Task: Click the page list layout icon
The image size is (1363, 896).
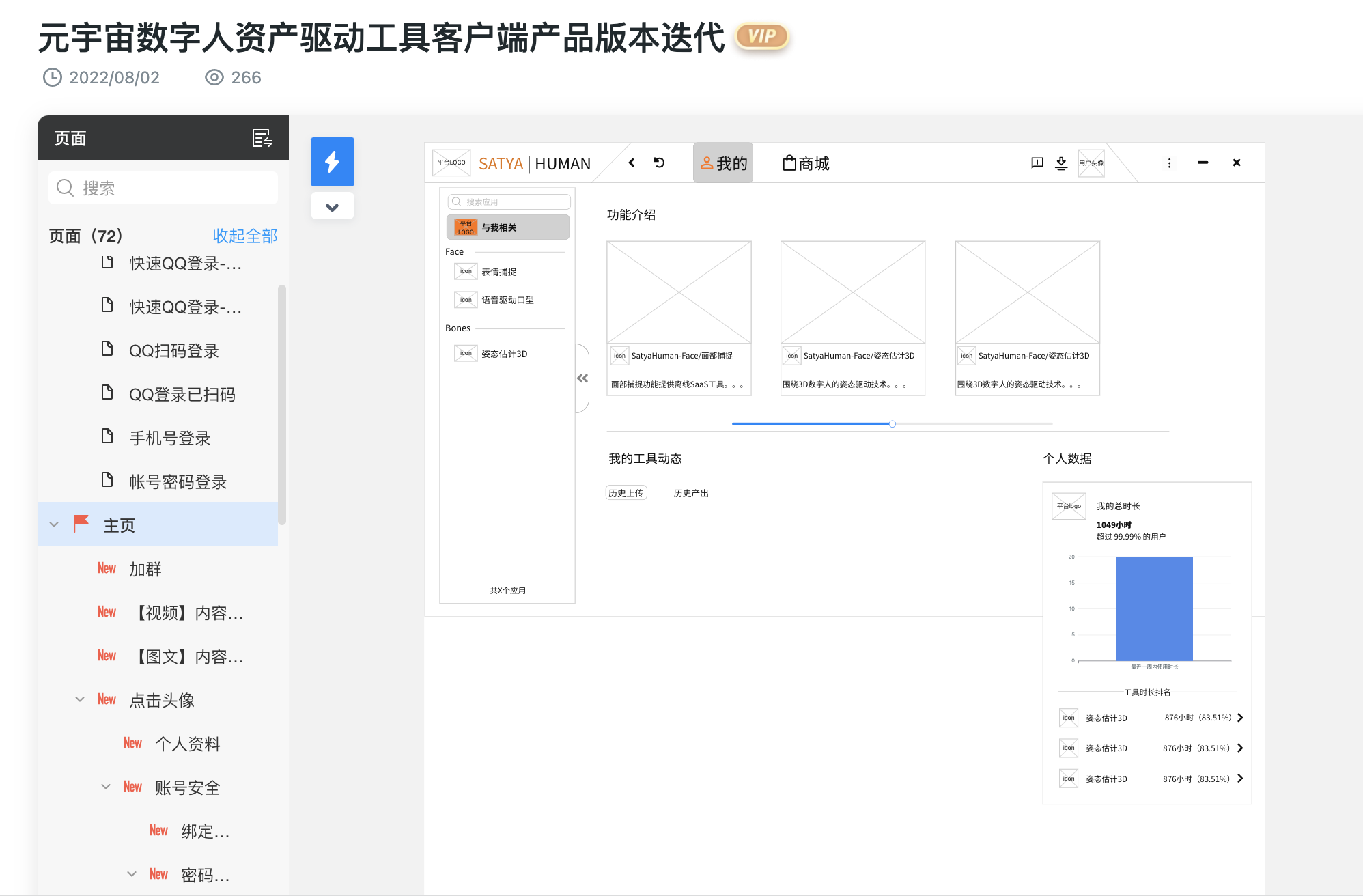Action: [262, 139]
